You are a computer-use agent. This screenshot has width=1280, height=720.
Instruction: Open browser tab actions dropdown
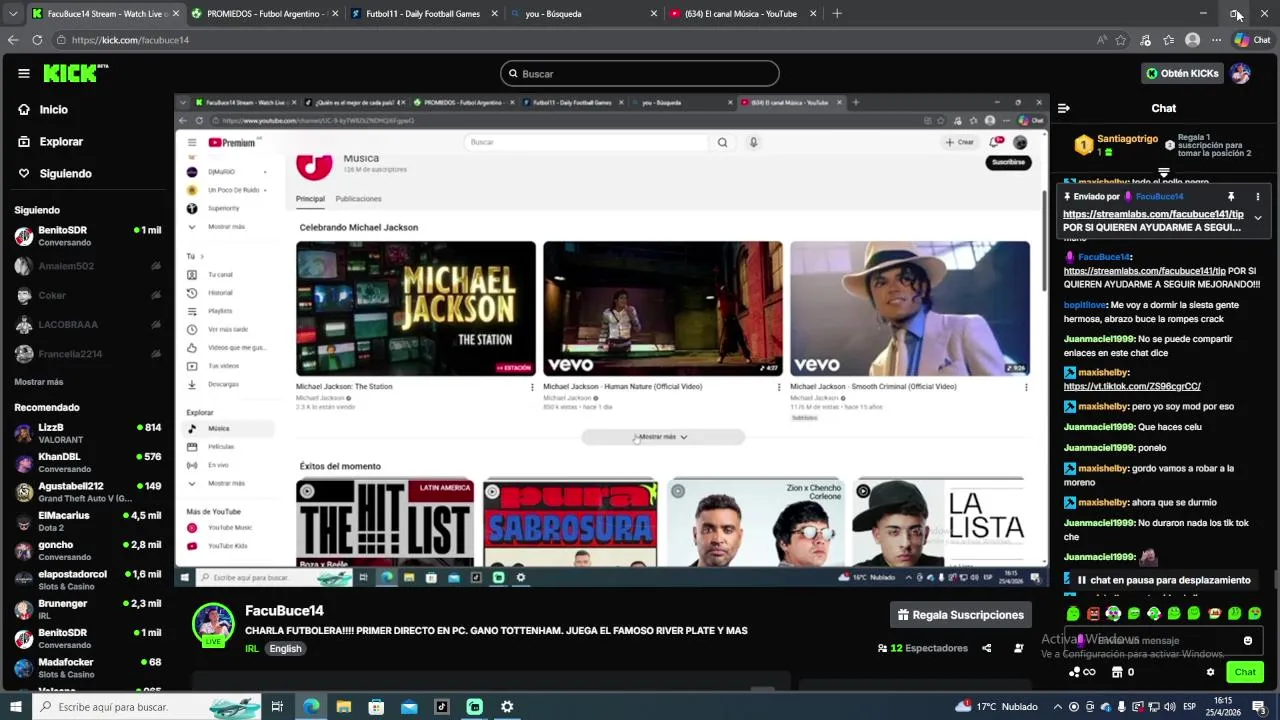11,14
